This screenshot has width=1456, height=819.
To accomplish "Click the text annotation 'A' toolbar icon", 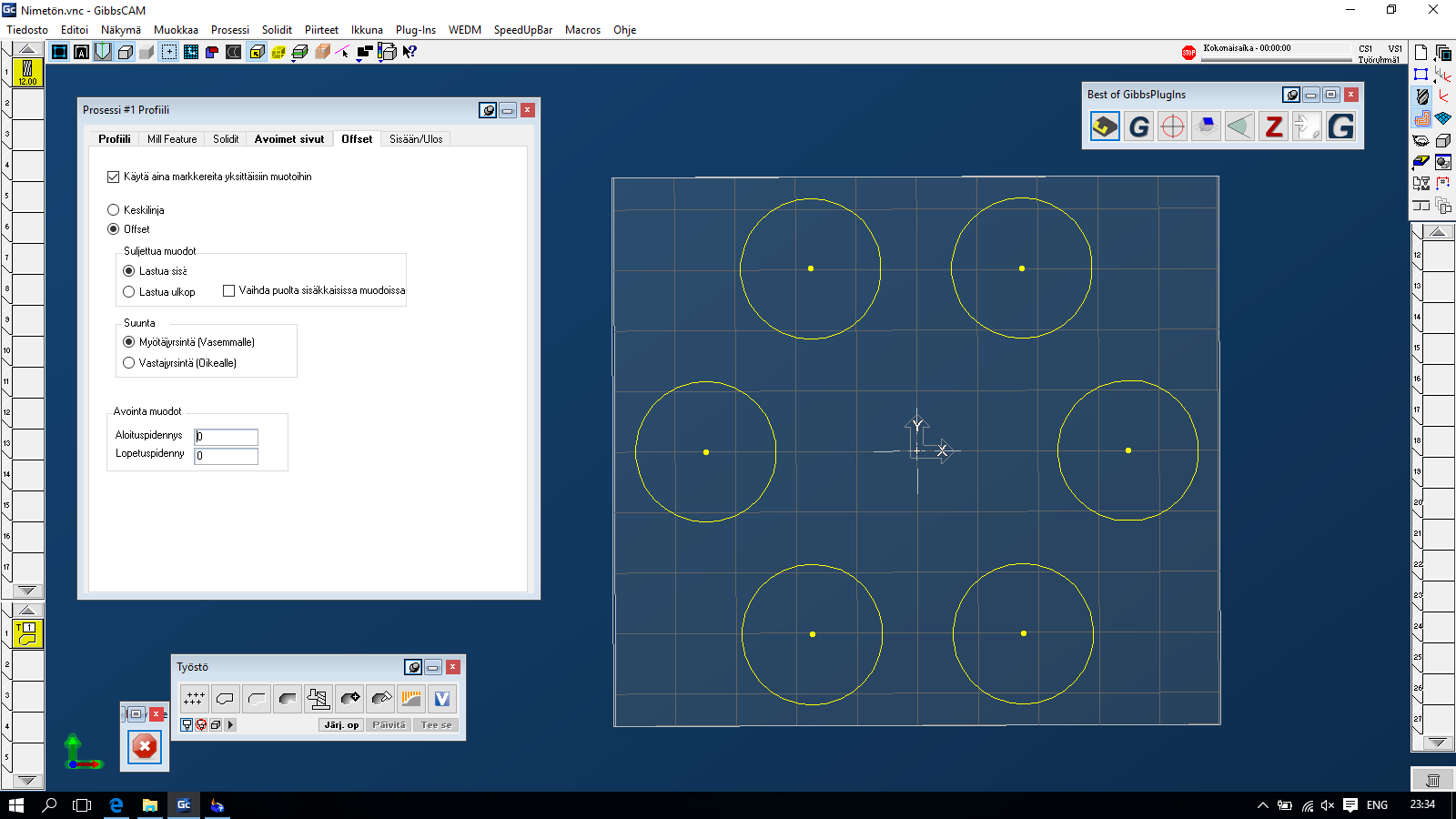I will [x=82, y=52].
